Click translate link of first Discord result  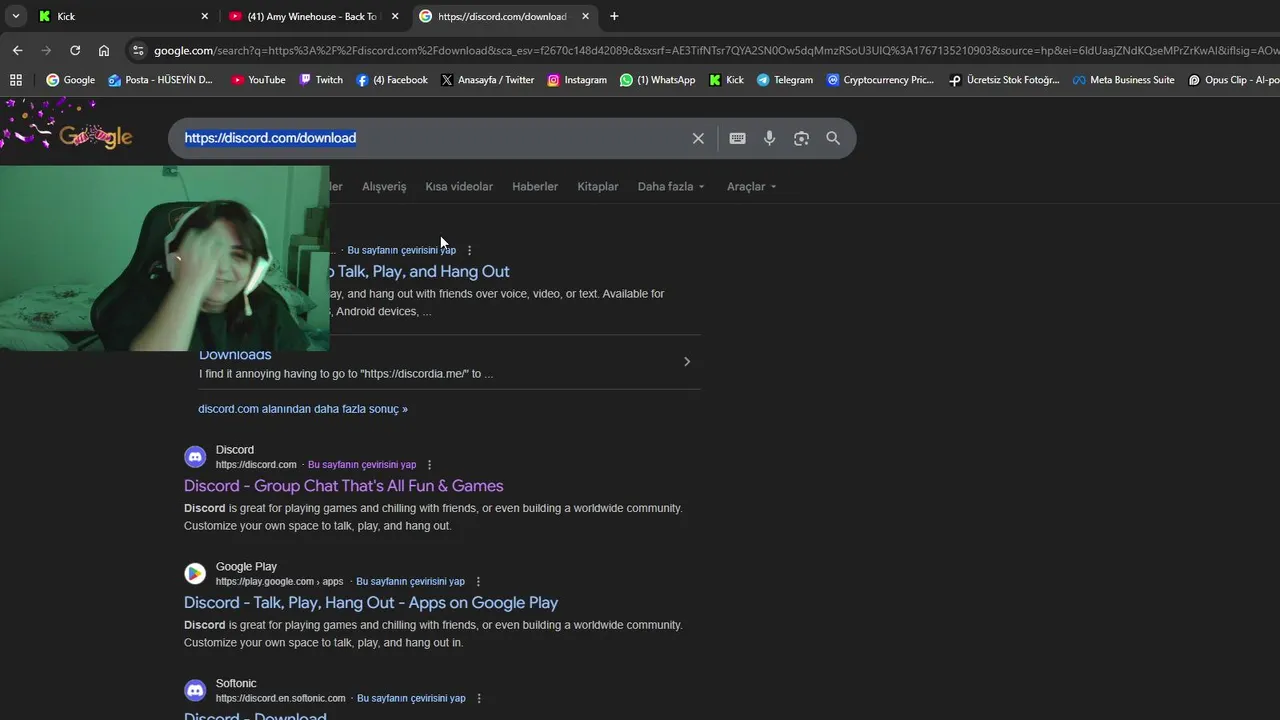point(401,250)
